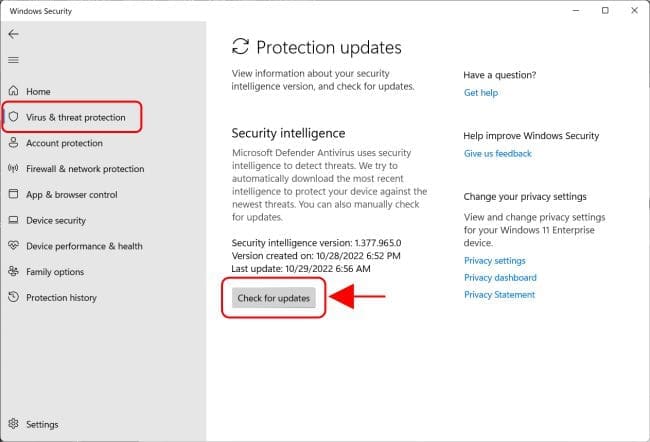Click the Give us feedback link
Image resolution: width=650 pixels, height=442 pixels.
coord(498,154)
